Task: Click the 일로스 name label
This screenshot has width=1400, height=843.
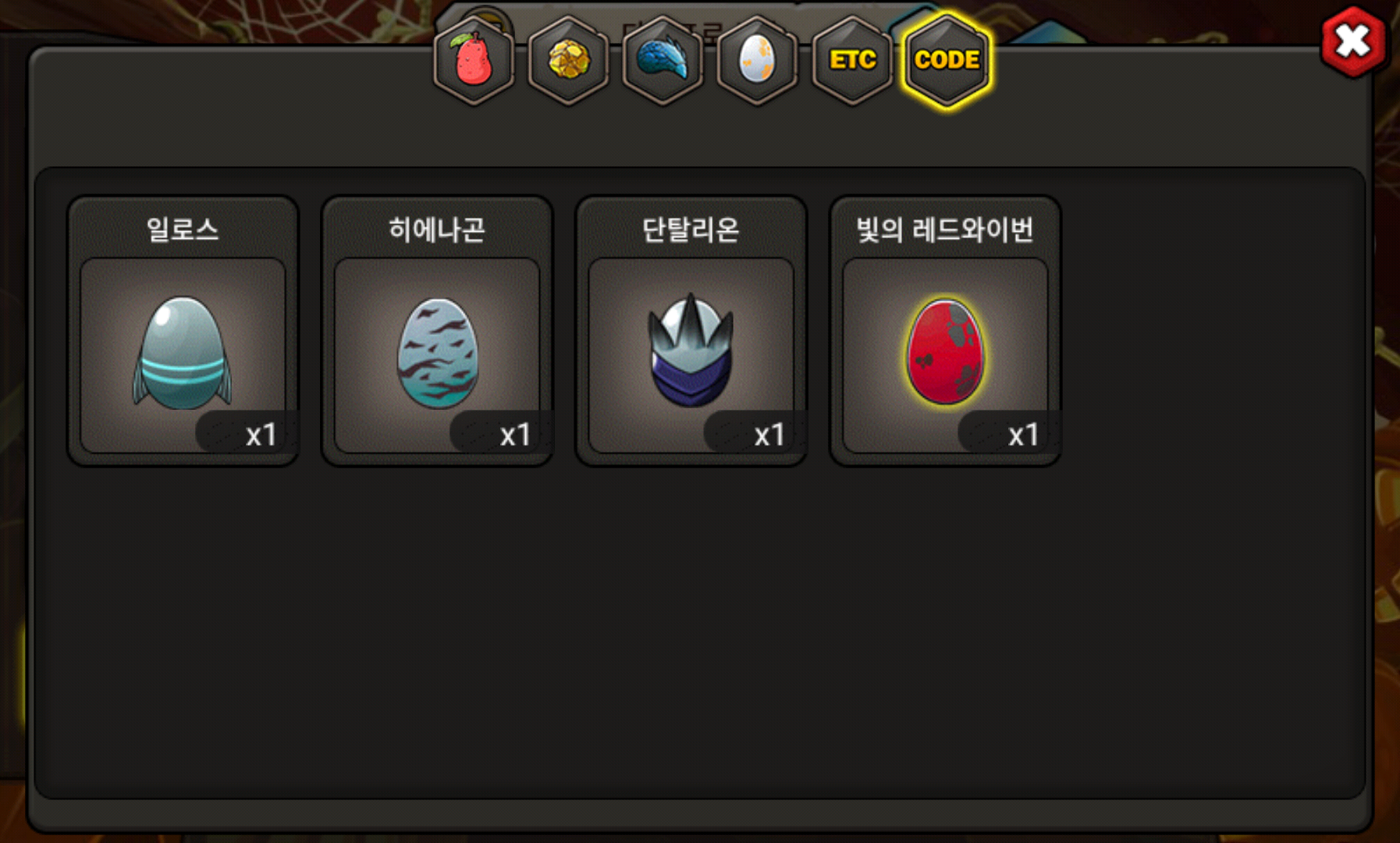Action: point(183,229)
